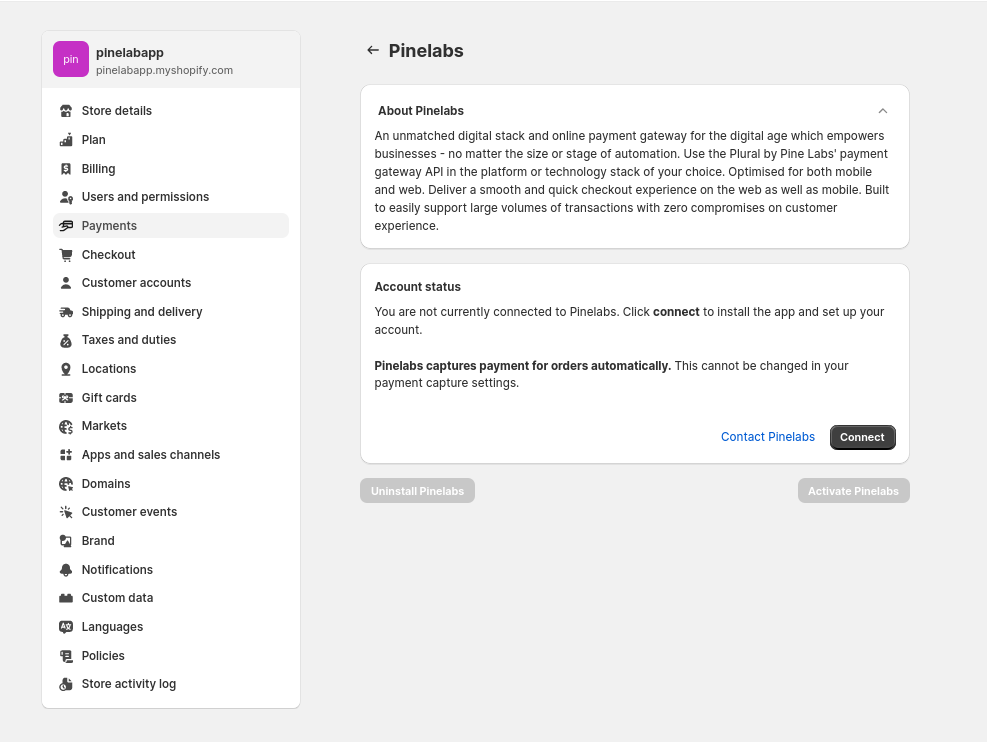Open Shipping and delivery settings
987x742 pixels.
click(171, 312)
